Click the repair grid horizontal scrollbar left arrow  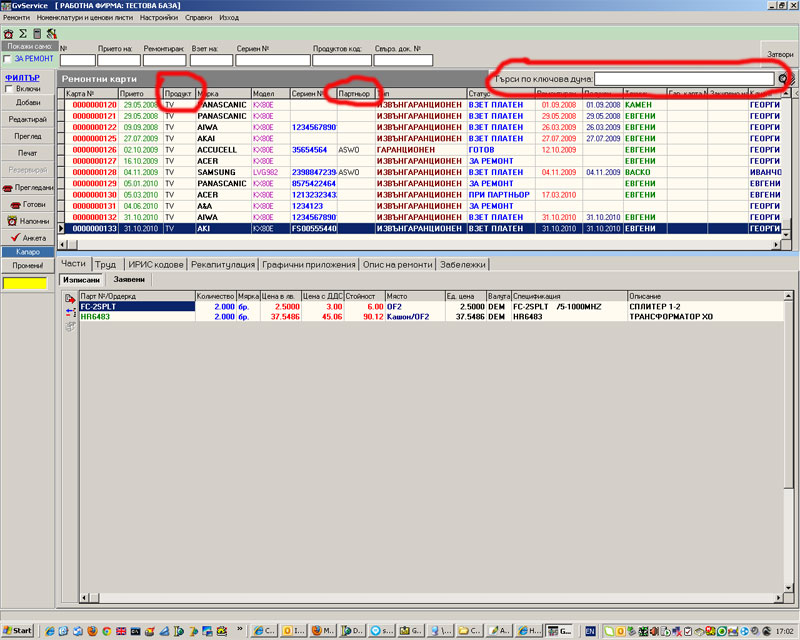(63, 245)
